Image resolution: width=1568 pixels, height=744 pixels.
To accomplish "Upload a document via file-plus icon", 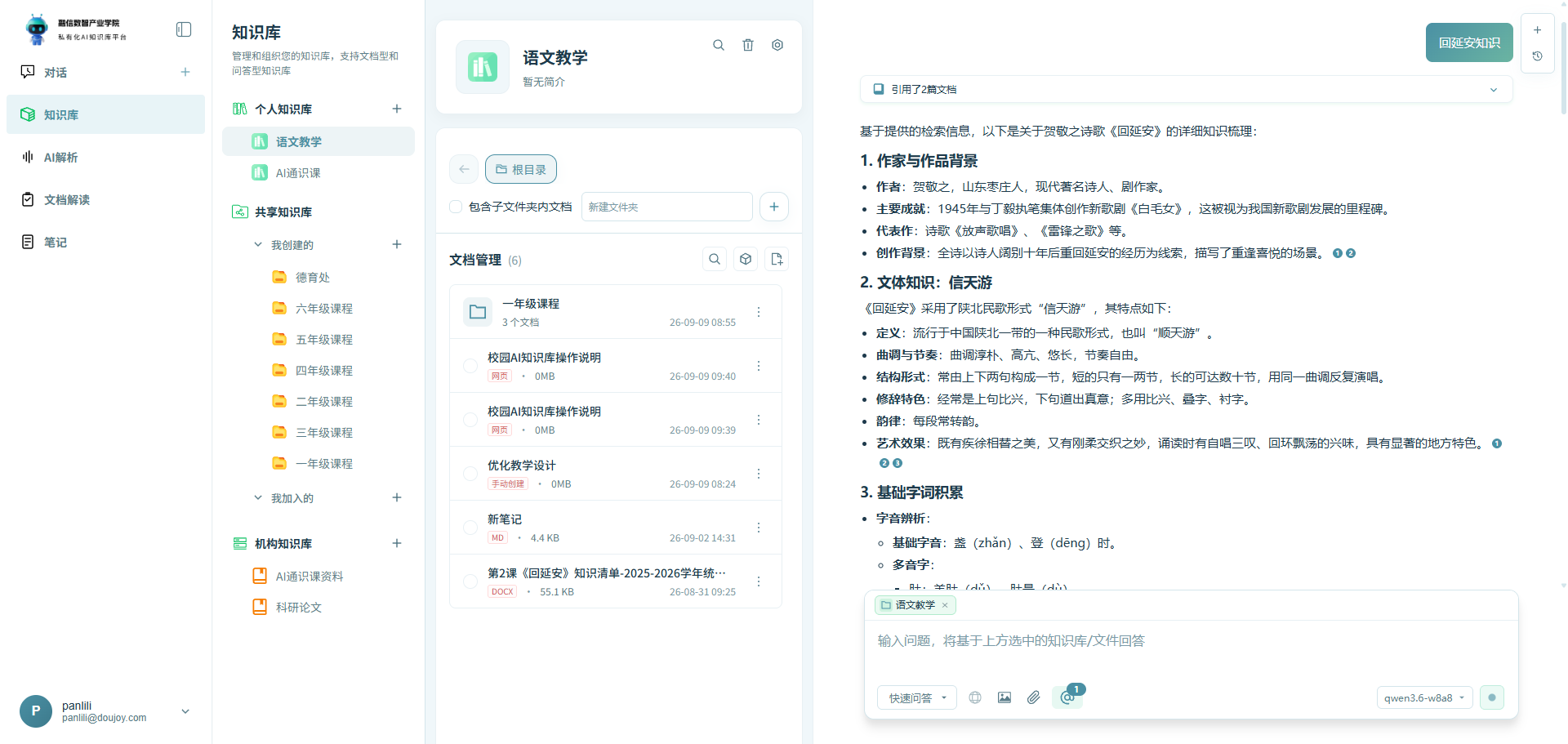I will [x=777, y=259].
